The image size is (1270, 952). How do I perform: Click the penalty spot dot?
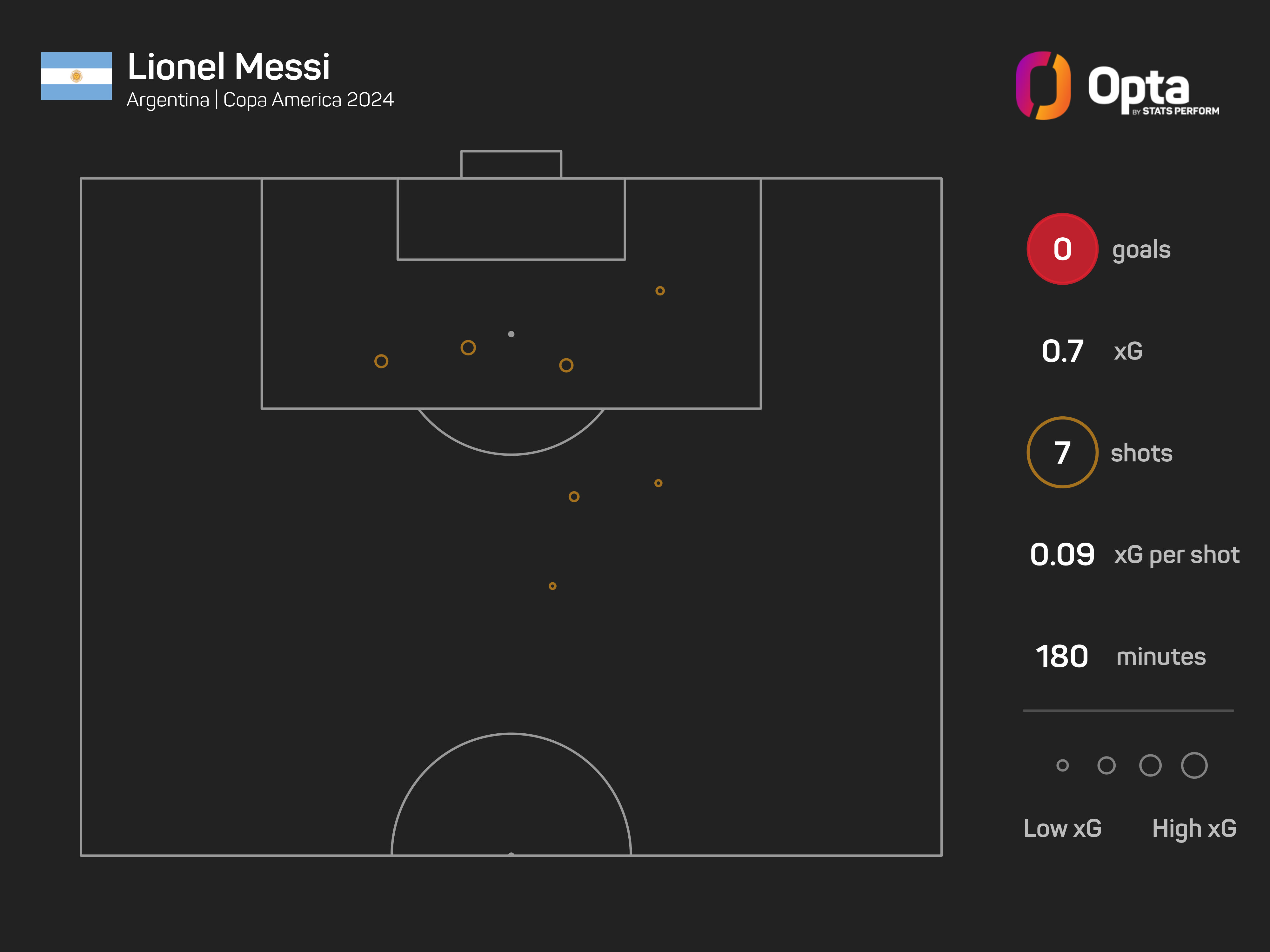pyautogui.click(x=511, y=334)
